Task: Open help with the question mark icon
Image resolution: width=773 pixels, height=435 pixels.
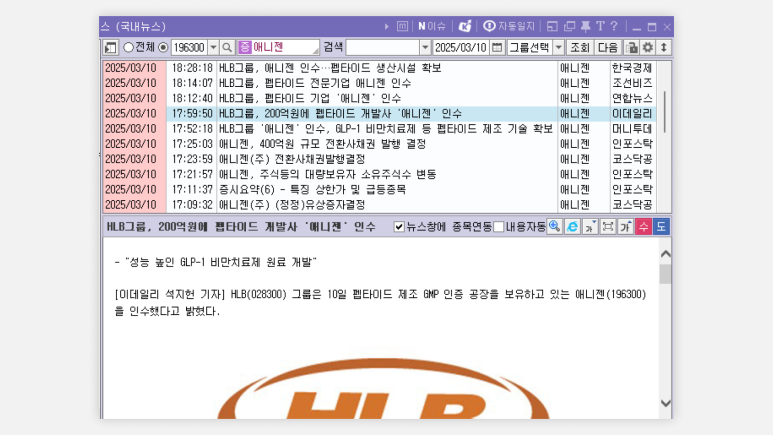Action: pyautogui.click(x=614, y=27)
